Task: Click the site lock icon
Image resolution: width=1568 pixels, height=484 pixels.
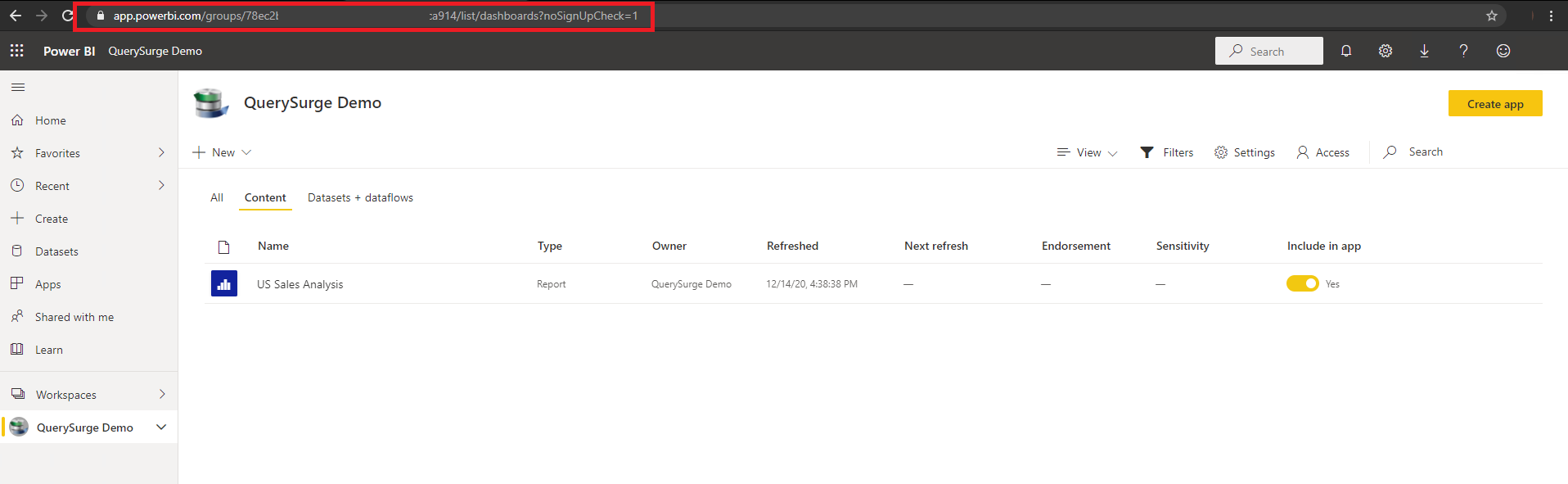Action: (x=101, y=16)
